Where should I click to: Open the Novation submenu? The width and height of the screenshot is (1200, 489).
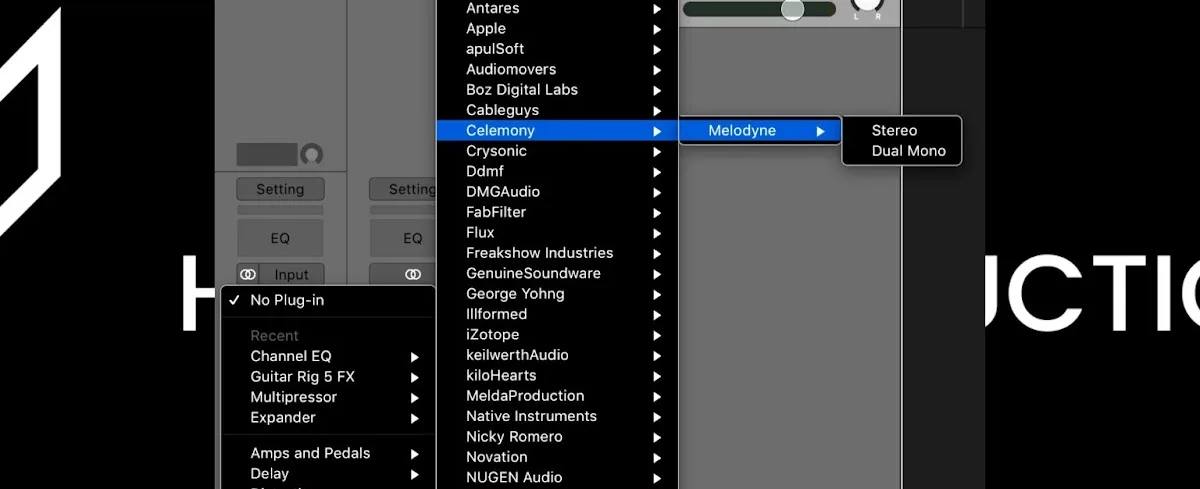point(557,457)
